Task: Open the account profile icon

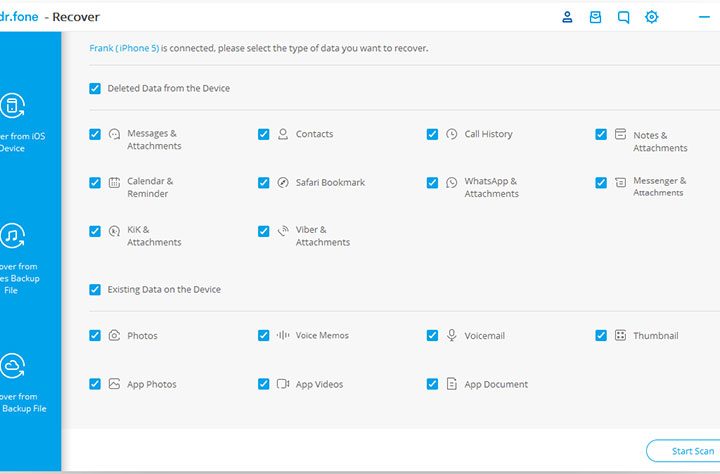Action: (x=568, y=17)
